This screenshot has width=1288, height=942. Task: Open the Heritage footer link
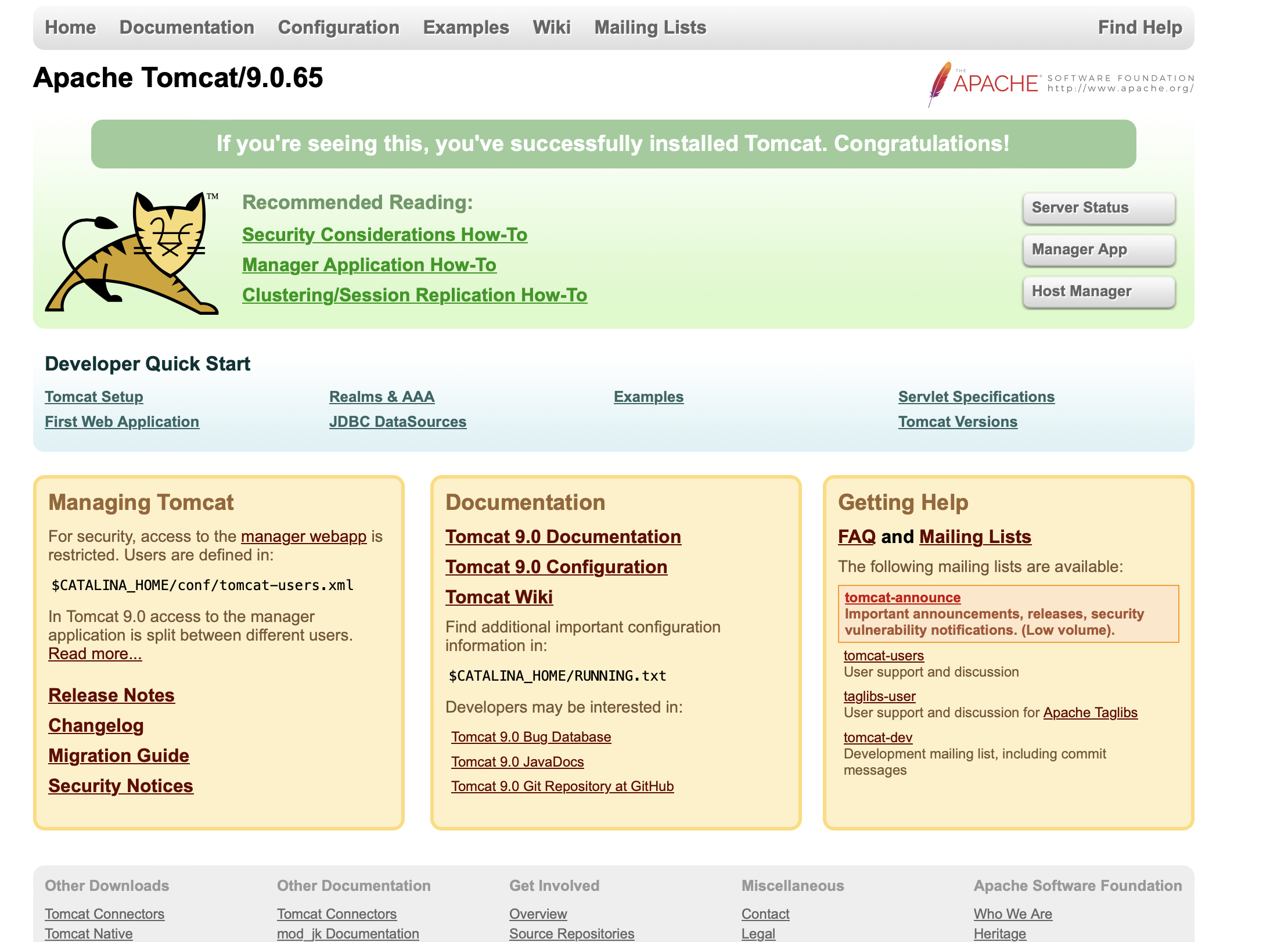[x=1000, y=934]
